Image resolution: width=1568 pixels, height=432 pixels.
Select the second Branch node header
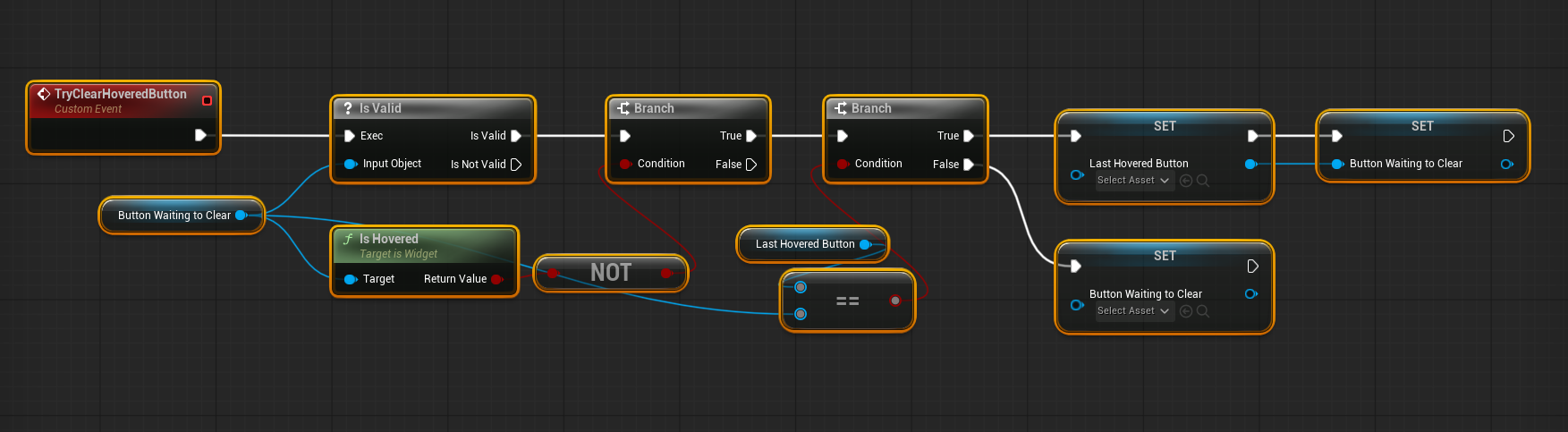click(x=905, y=108)
